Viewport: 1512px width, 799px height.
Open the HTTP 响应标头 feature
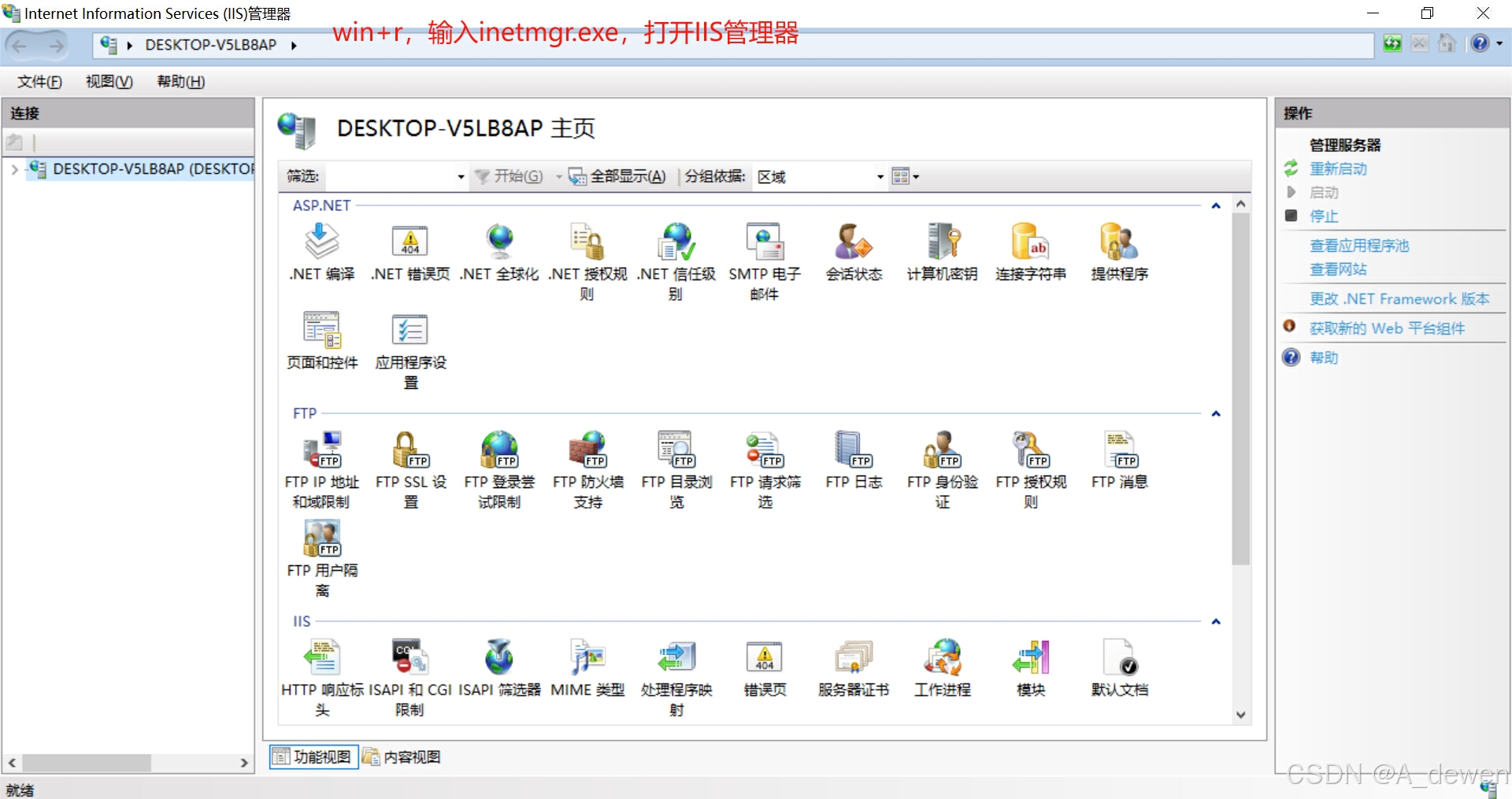[322, 678]
